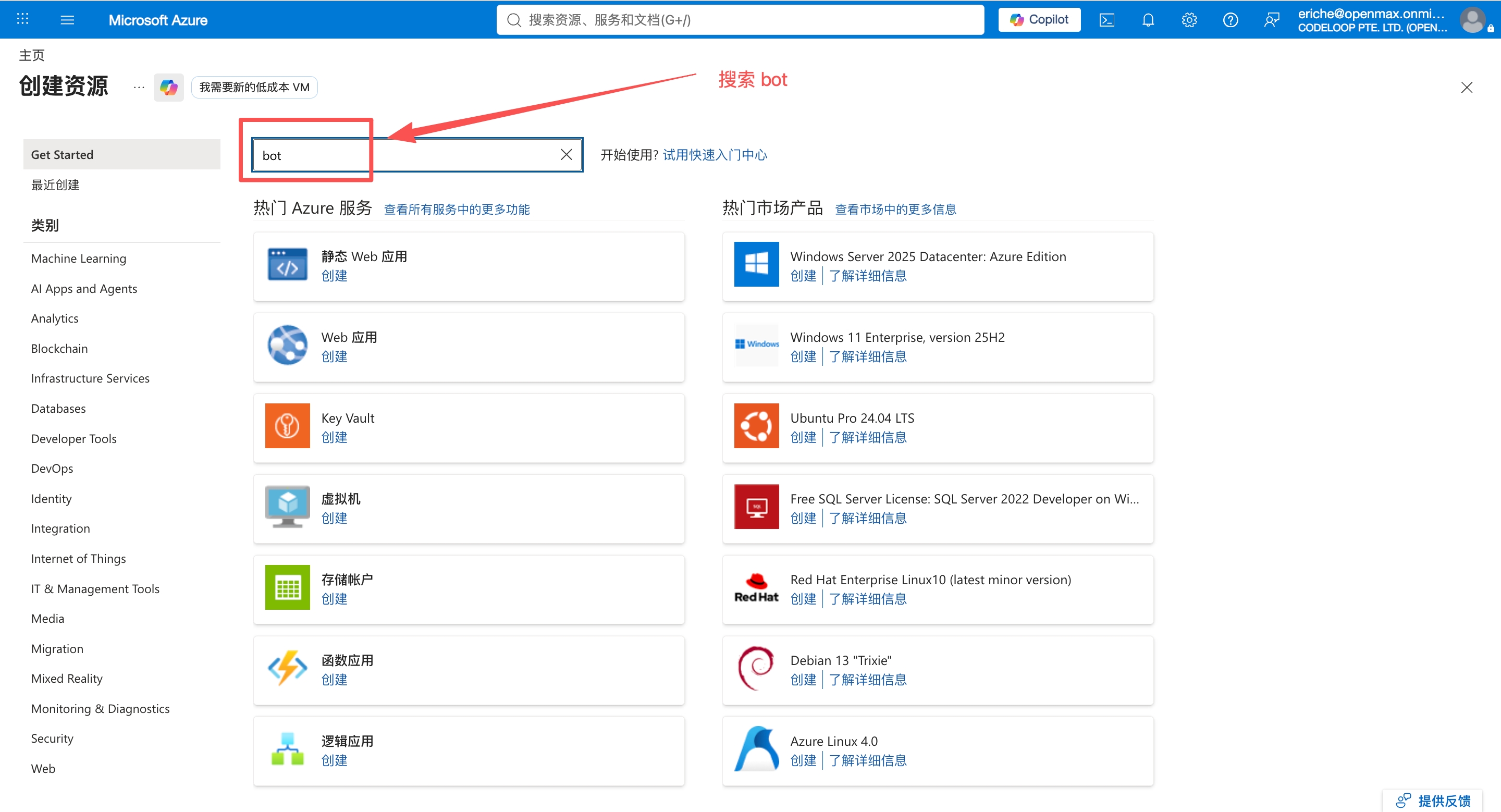This screenshot has height=812, width=1501.
Task: Close the 创建资源 blade
Action: (1467, 88)
